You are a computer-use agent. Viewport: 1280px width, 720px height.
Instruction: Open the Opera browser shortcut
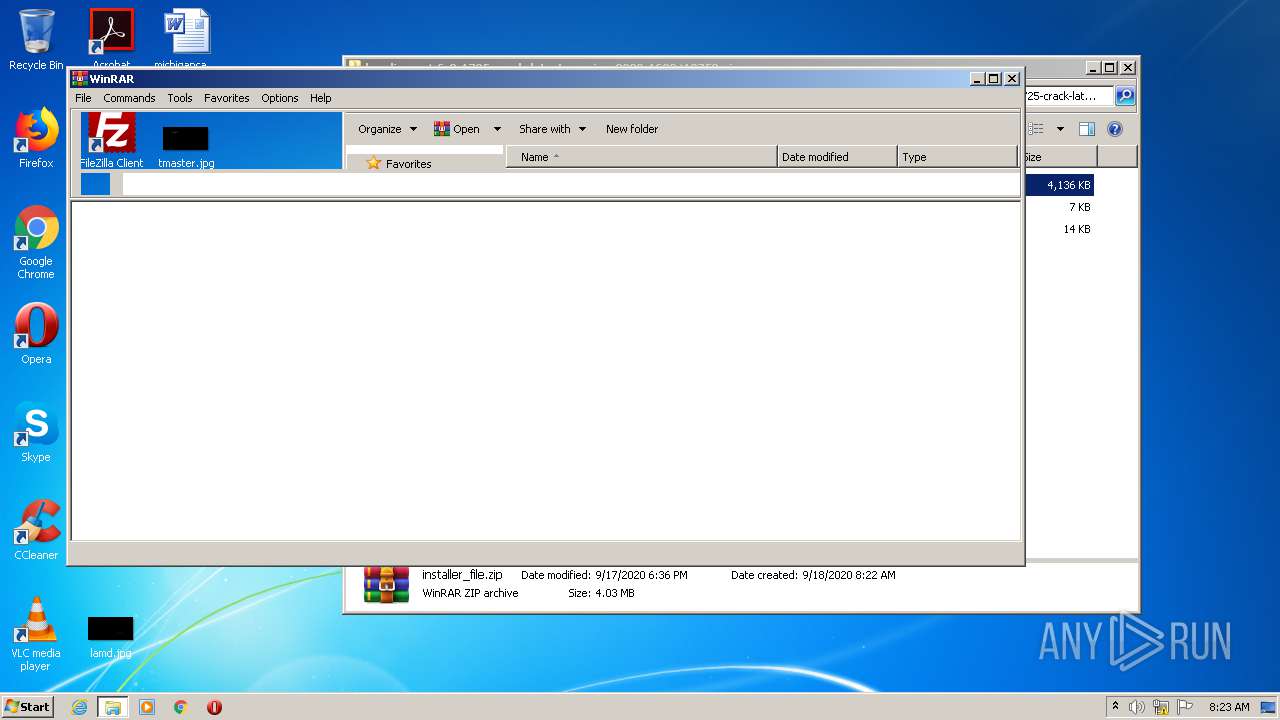(36, 334)
